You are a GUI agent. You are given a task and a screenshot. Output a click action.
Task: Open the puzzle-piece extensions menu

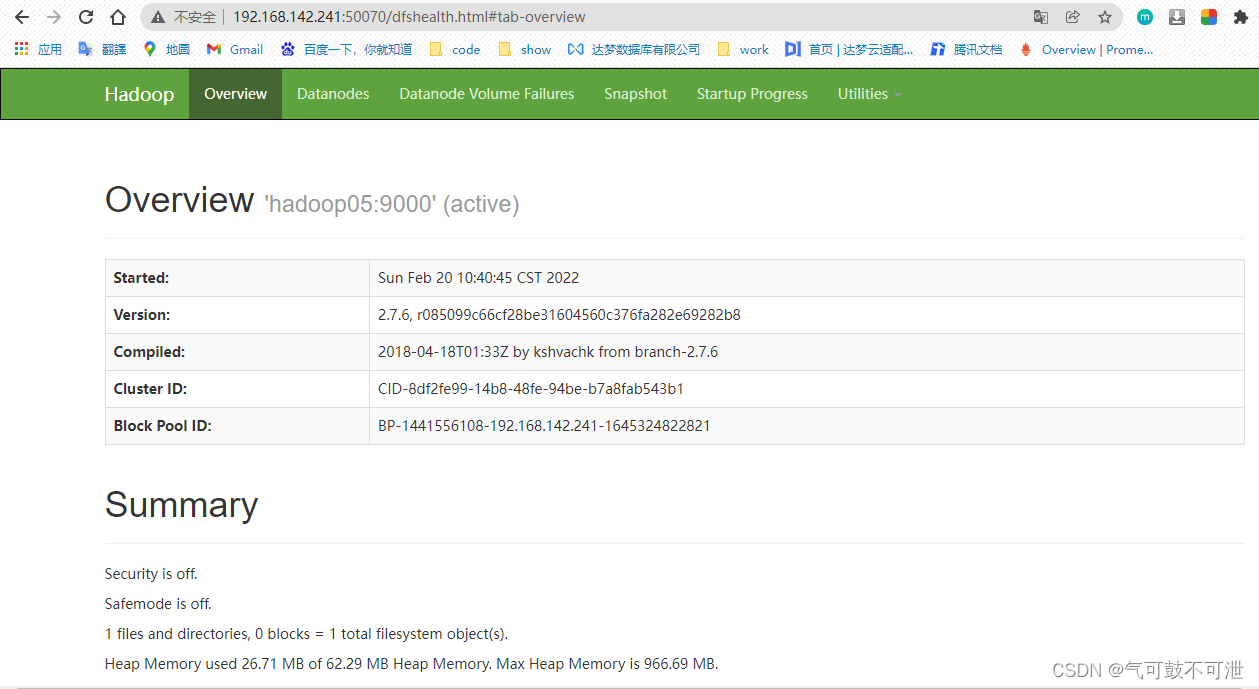coord(1241,17)
